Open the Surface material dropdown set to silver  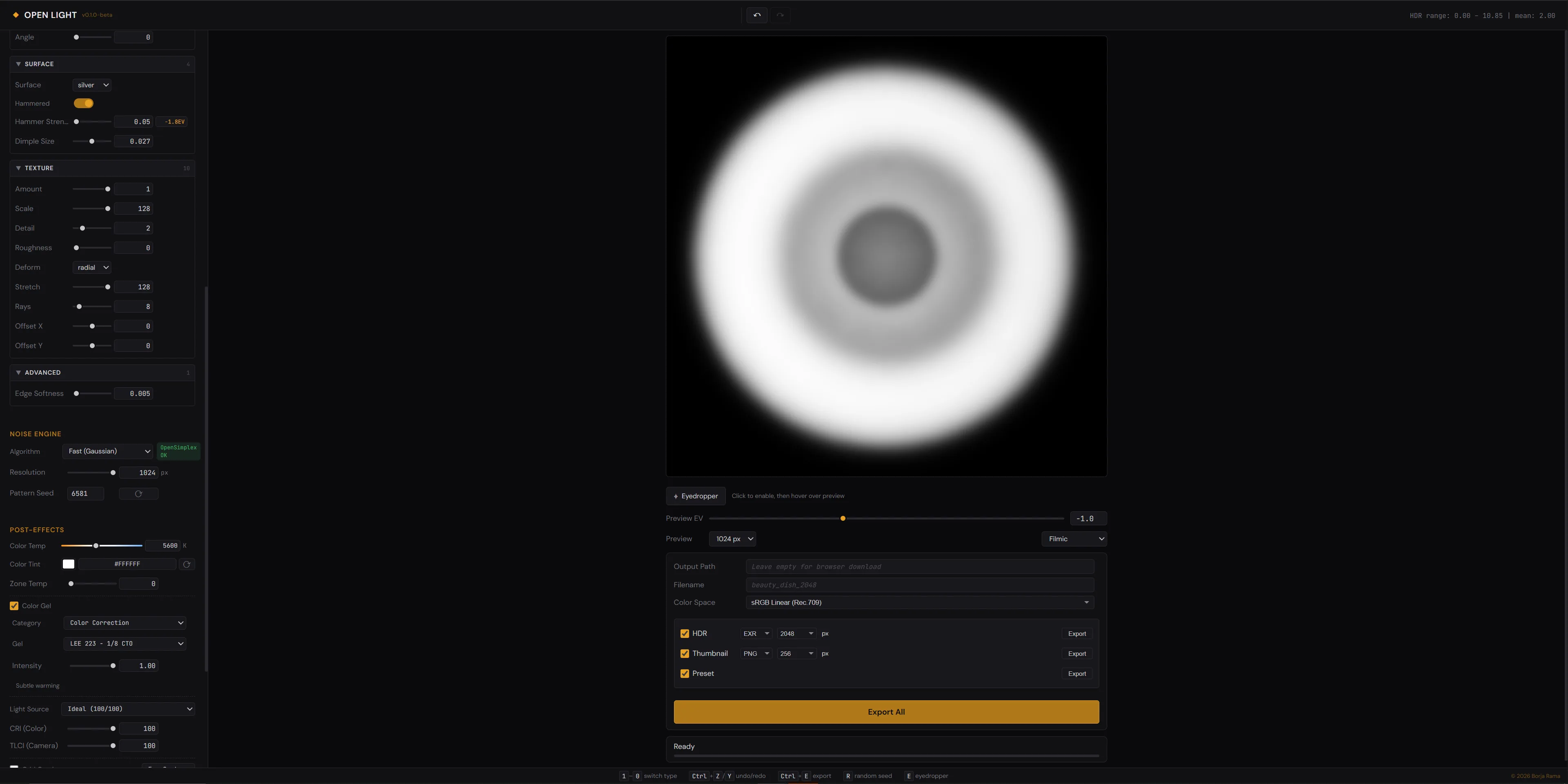coord(91,84)
